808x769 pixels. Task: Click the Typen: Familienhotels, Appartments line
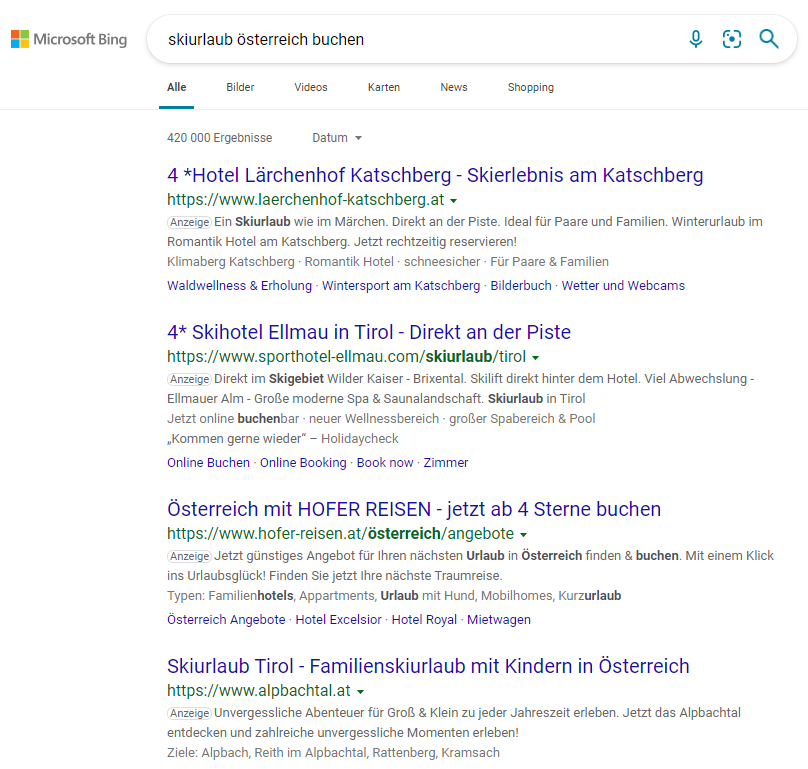[394, 596]
